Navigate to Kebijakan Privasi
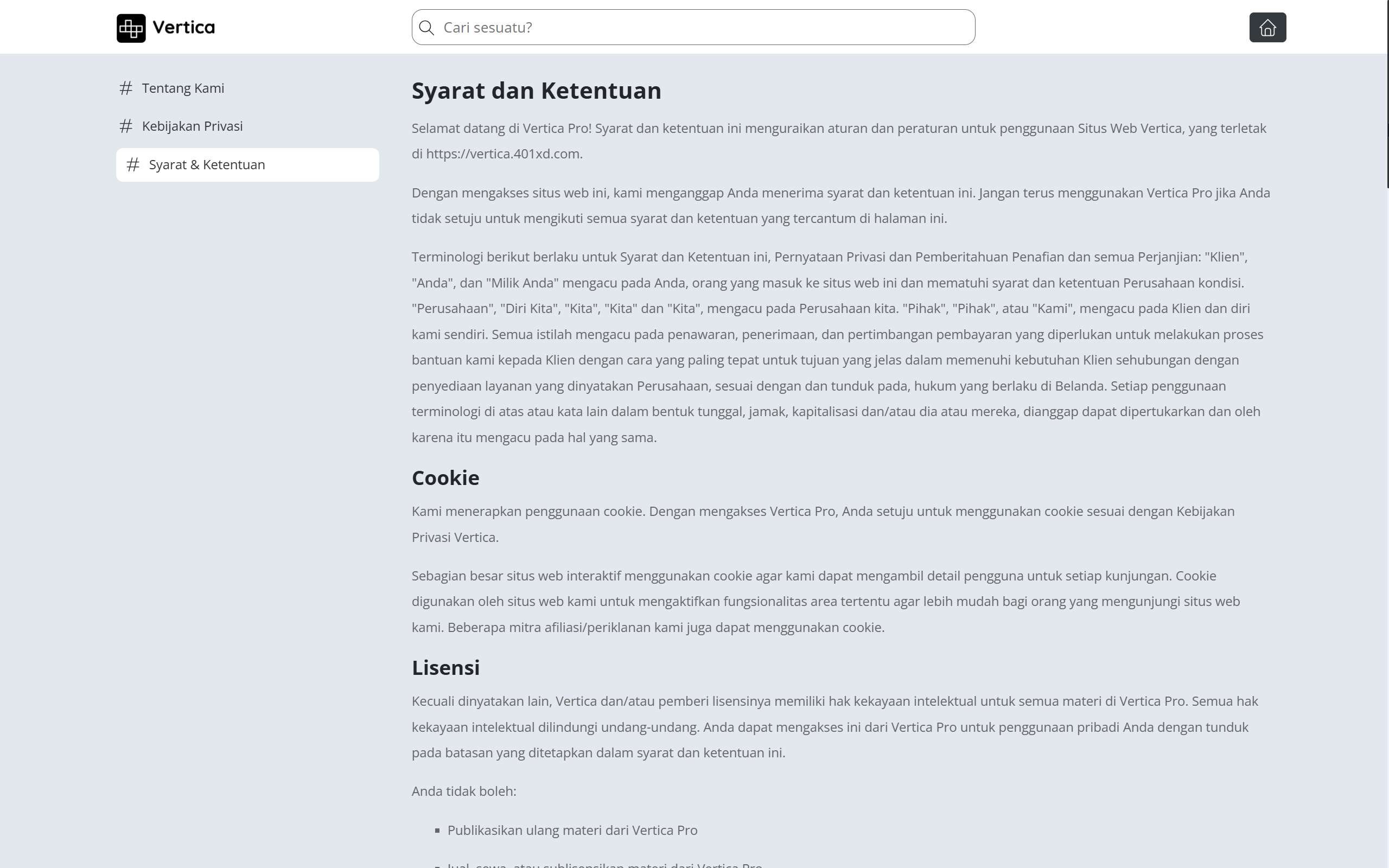The width and height of the screenshot is (1389, 868). click(x=192, y=126)
